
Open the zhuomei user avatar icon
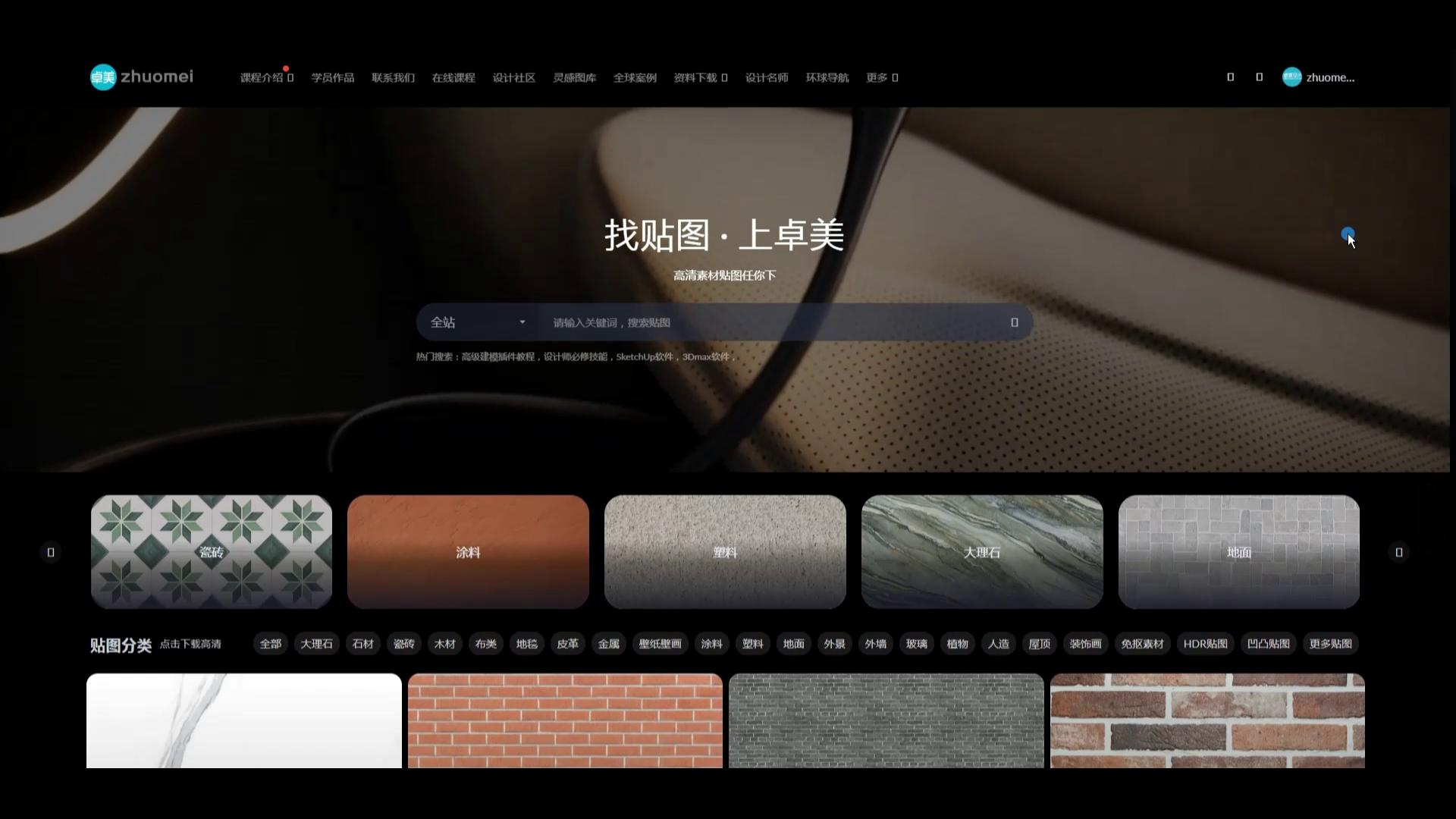coord(1291,77)
